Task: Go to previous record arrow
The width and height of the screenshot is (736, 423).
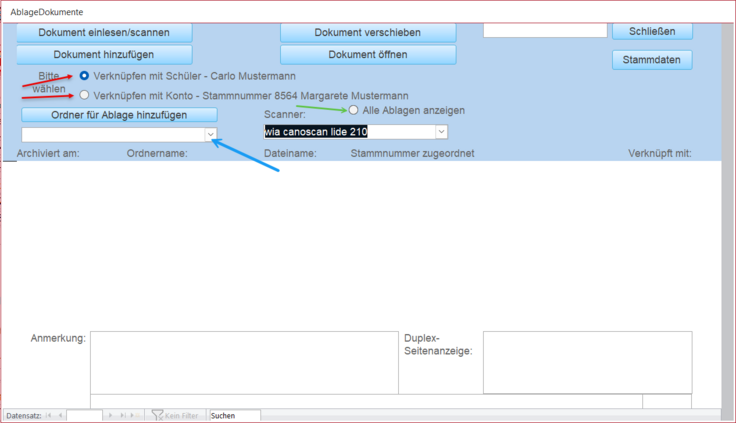Action: [59, 415]
